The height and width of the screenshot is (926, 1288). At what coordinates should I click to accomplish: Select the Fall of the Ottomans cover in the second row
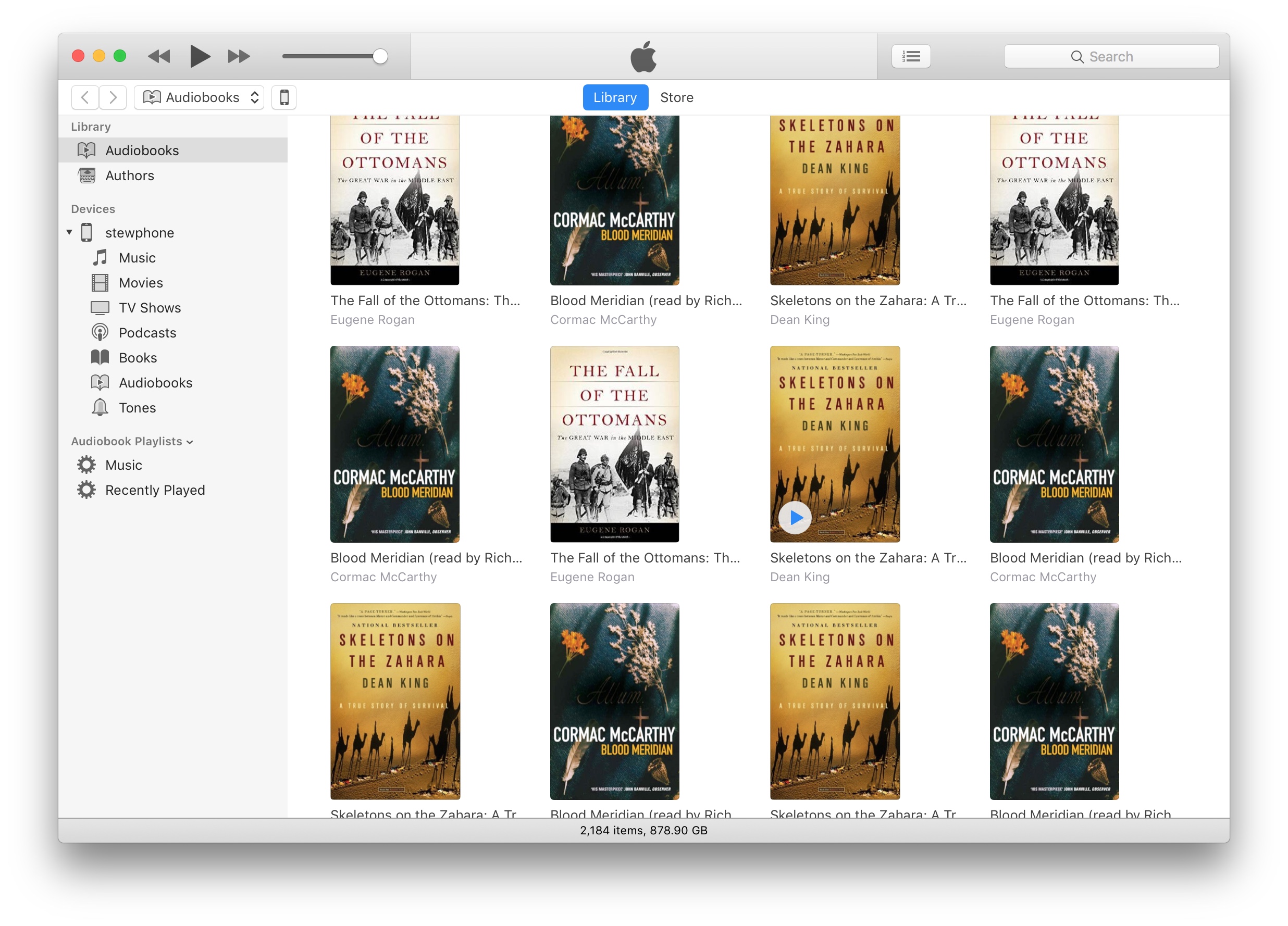pyautogui.click(x=614, y=444)
